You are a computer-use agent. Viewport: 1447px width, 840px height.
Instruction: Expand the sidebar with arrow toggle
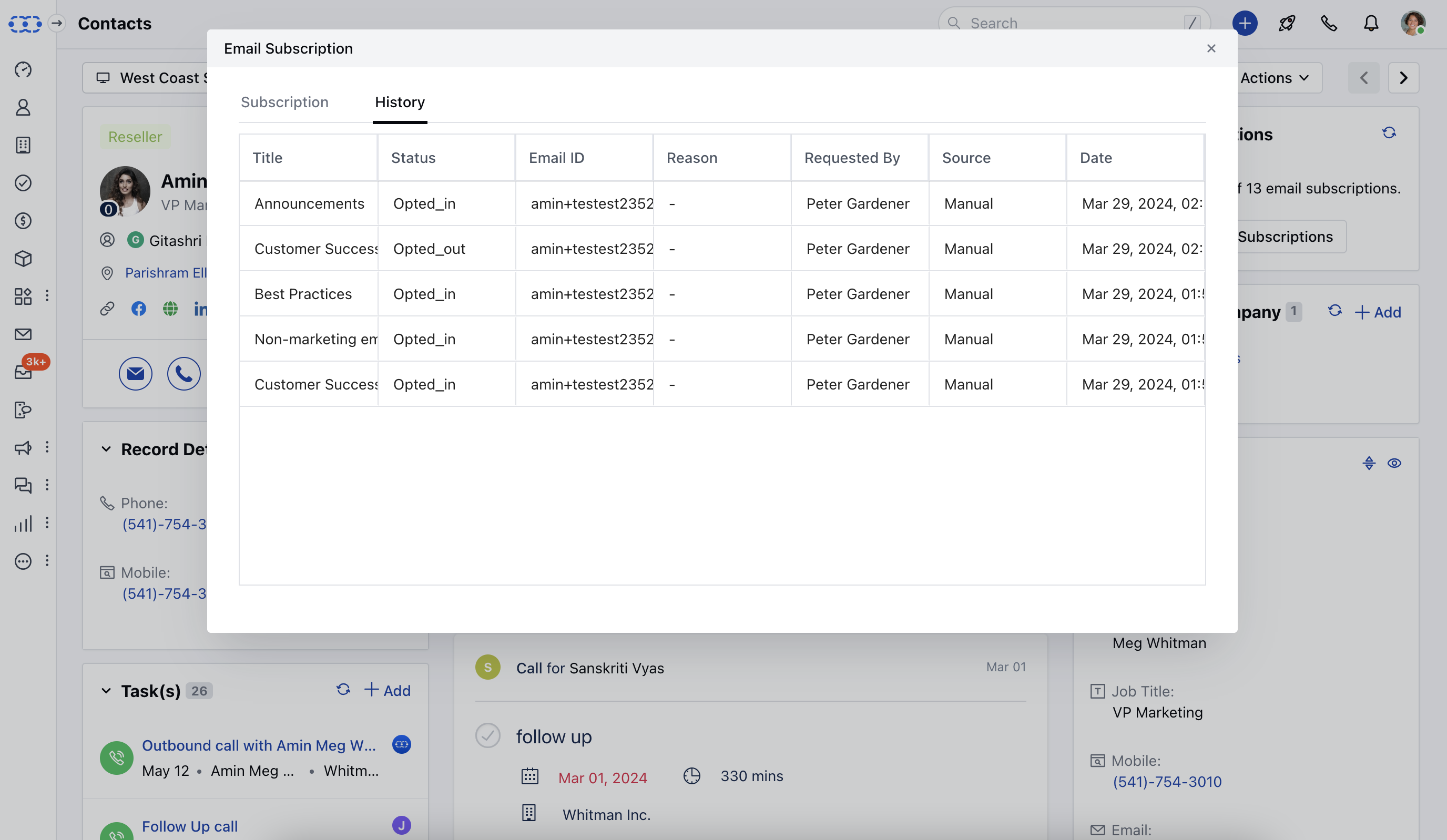(56, 23)
